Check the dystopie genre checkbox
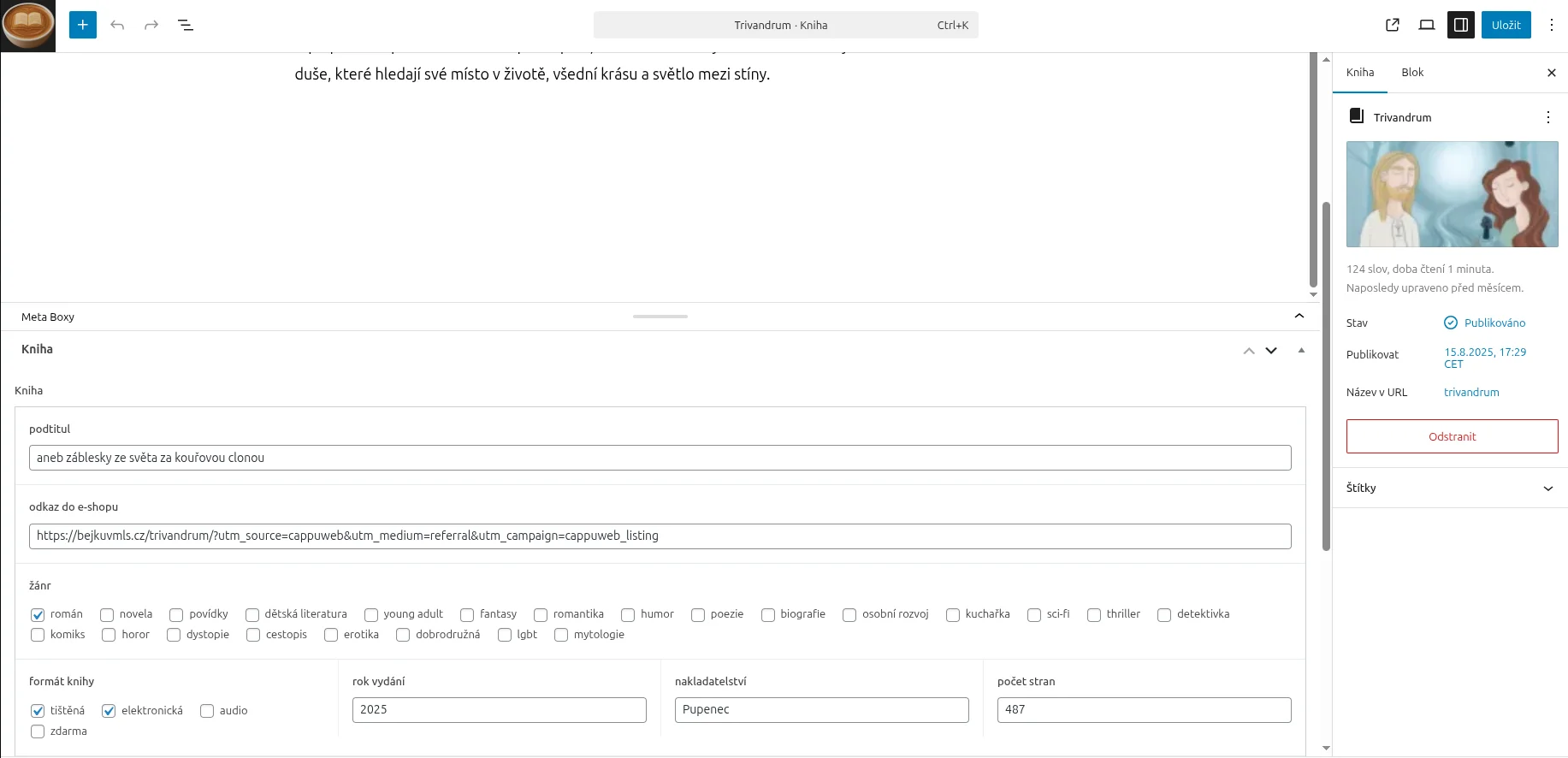This screenshot has height=758, width=1568. point(174,635)
